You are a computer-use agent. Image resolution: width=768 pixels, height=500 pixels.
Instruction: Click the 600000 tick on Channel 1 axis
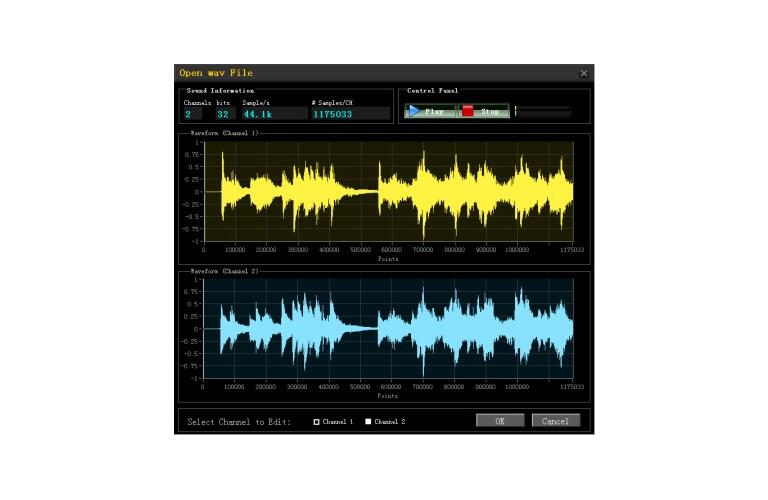click(x=391, y=250)
